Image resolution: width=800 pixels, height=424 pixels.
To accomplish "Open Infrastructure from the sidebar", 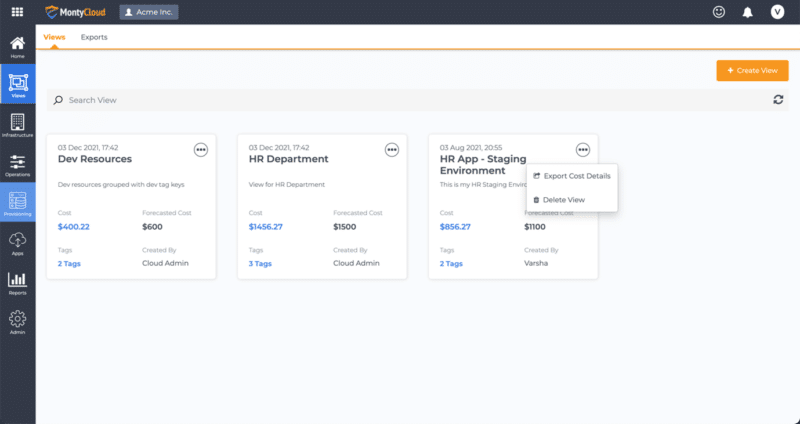I will 17,125.
